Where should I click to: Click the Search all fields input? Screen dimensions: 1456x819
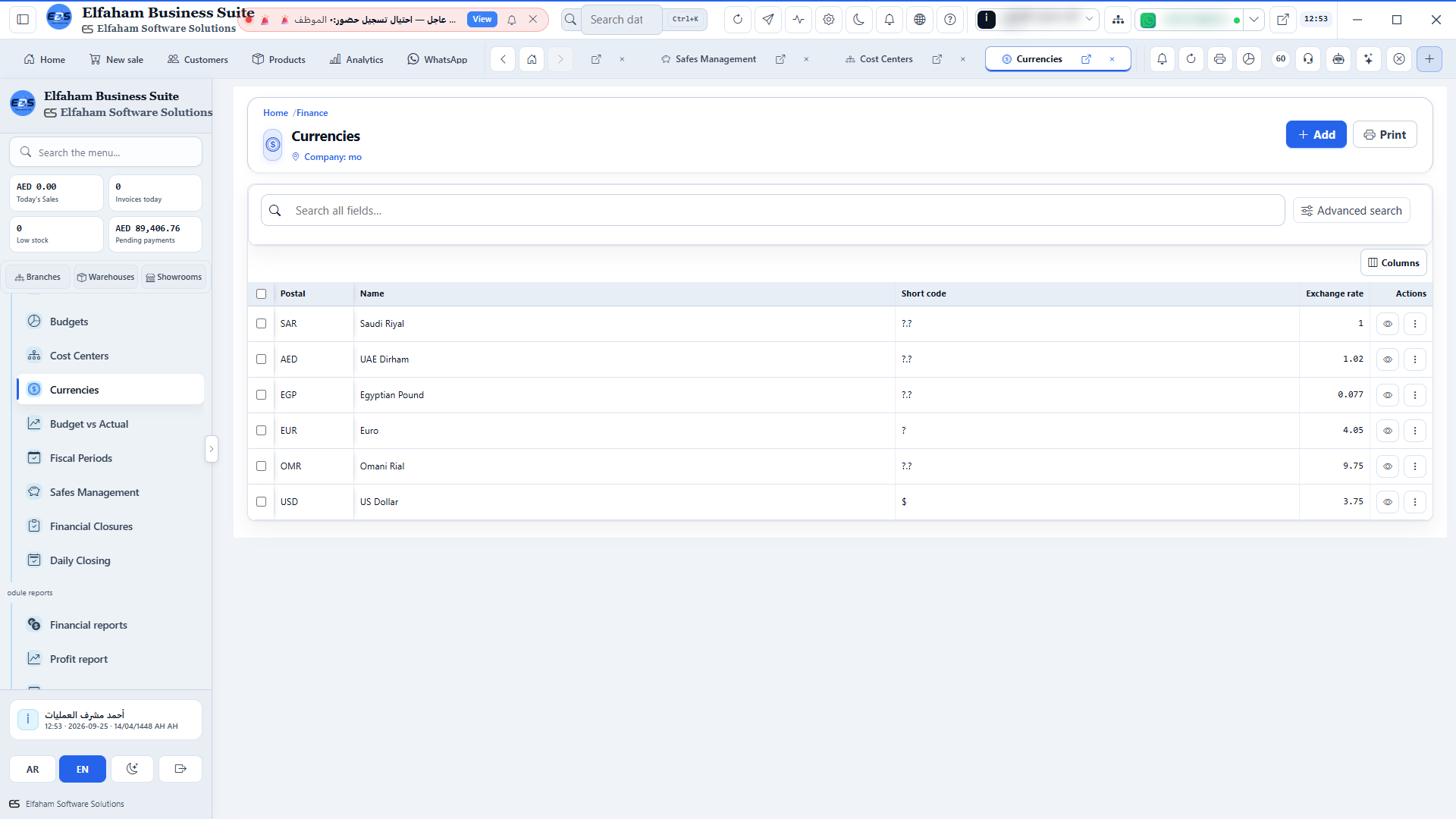(x=773, y=210)
